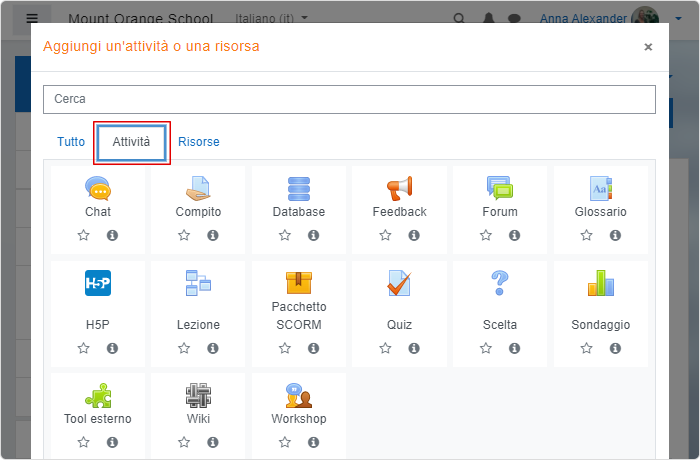Select the Attività tab
Viewport: 700px width, 460px height.
click(132, 142)
